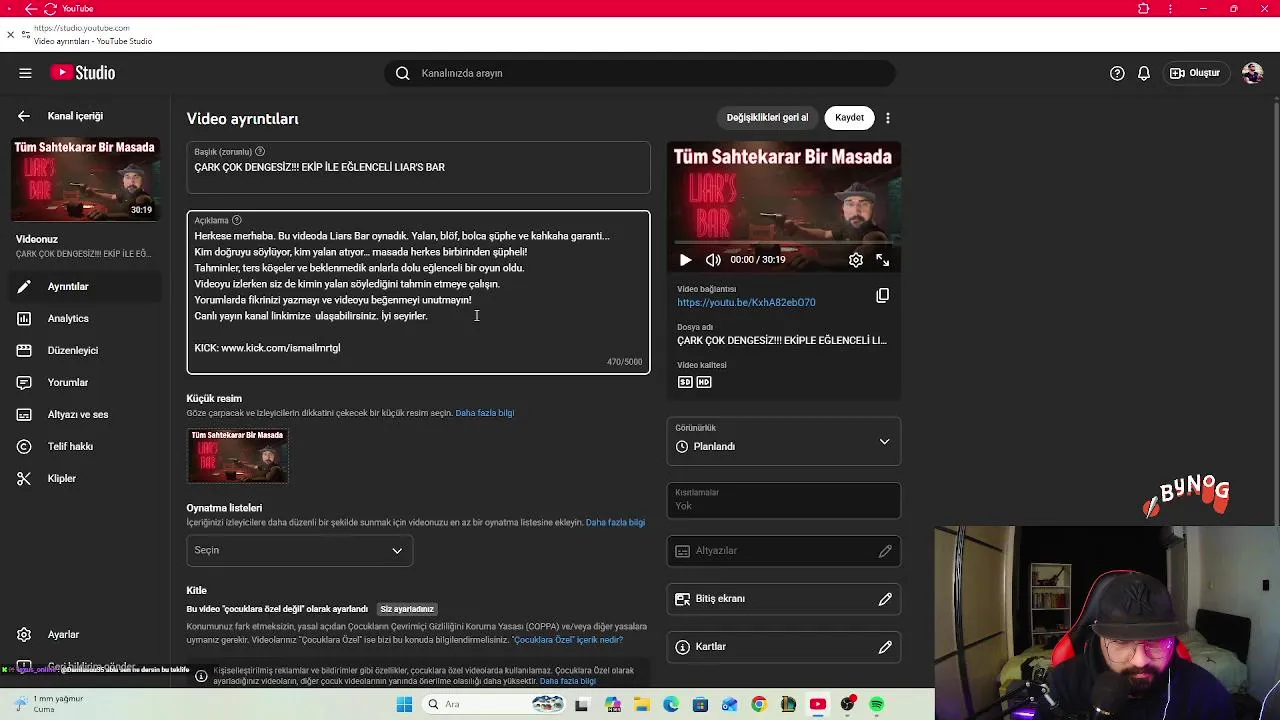Open Microsoft Edge from the taskbar
This screenshot has height=720, width=1280.
point(671,705)
